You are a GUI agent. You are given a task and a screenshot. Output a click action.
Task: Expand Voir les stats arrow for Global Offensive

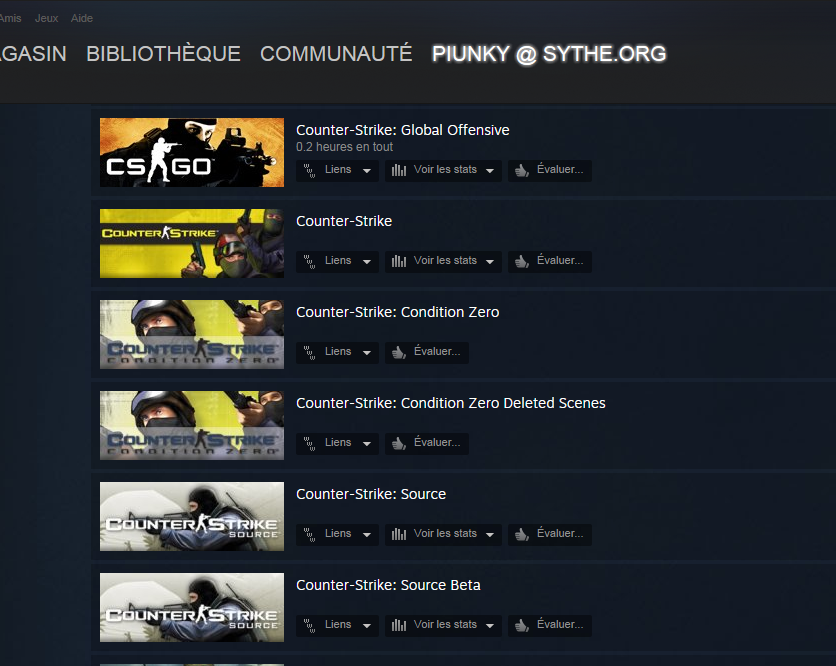point(490,171)
